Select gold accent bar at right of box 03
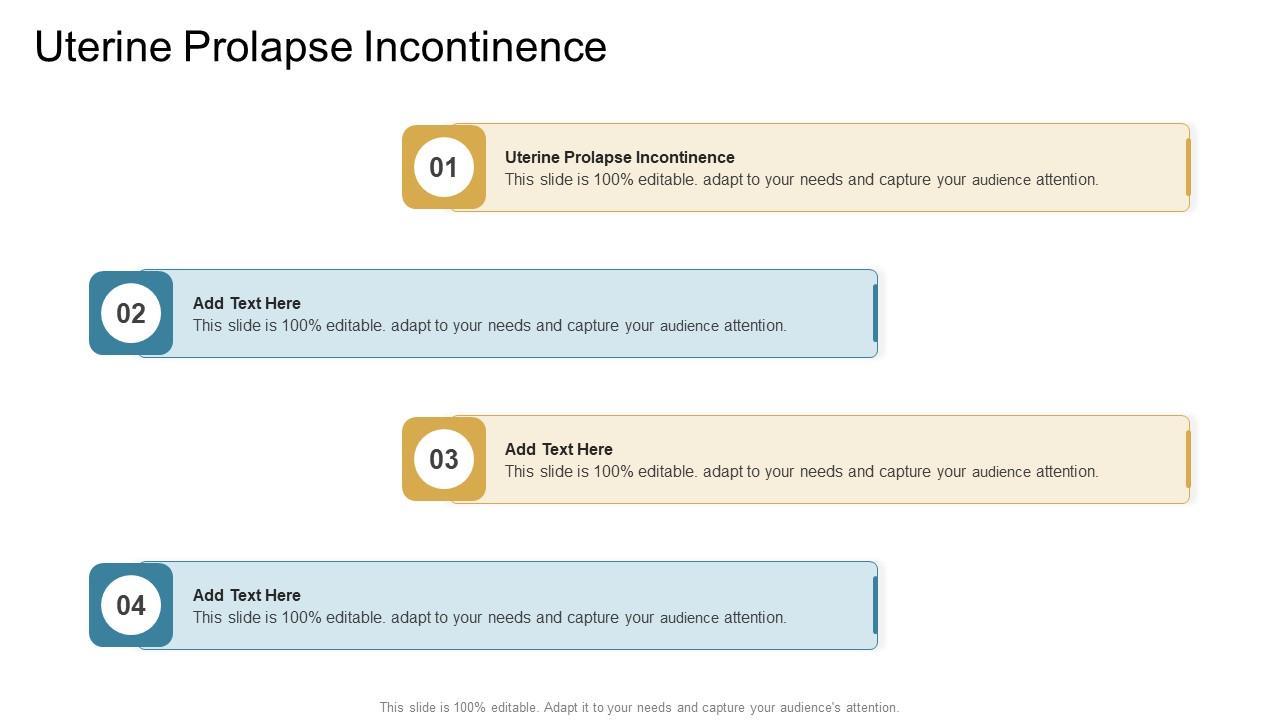 [1188, 459]
